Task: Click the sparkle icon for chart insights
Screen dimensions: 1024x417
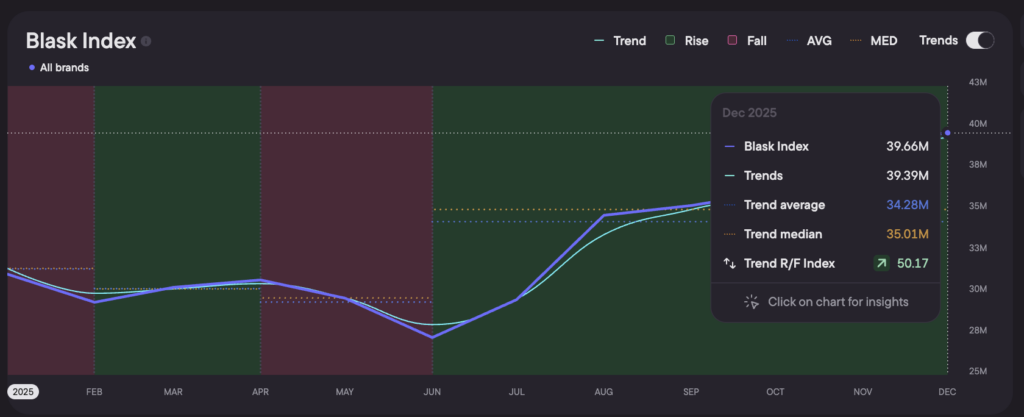Action: (x=752, y=302)
